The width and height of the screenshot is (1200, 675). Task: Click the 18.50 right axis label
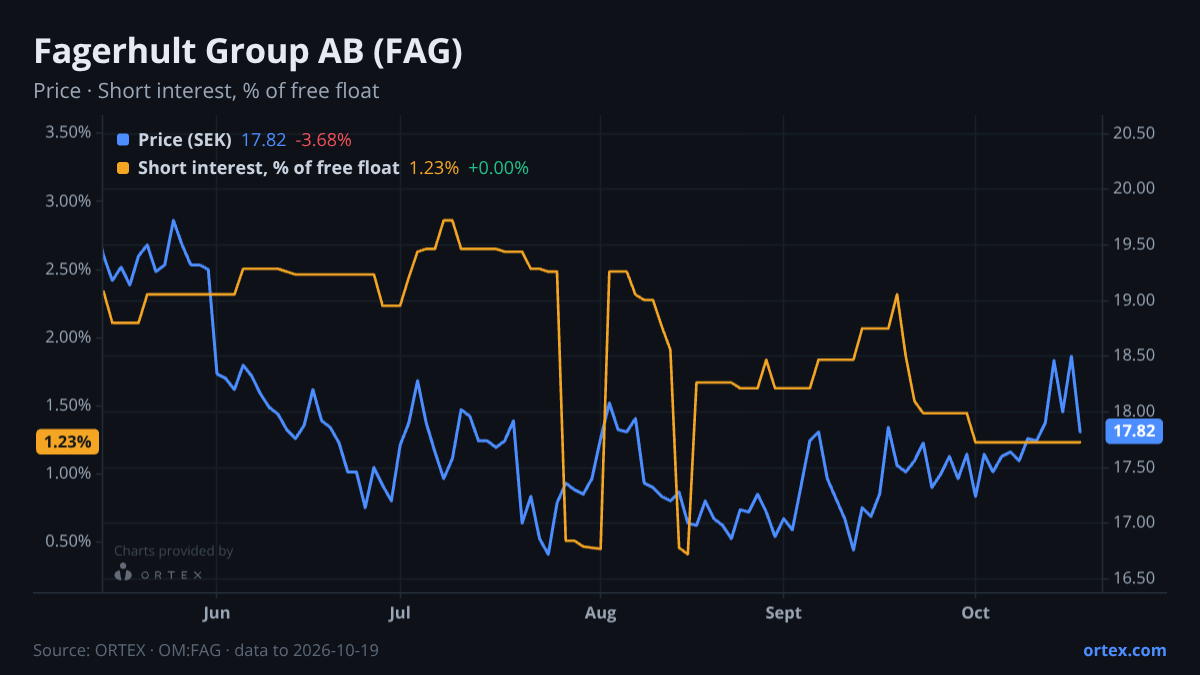tap(1135, 356)
